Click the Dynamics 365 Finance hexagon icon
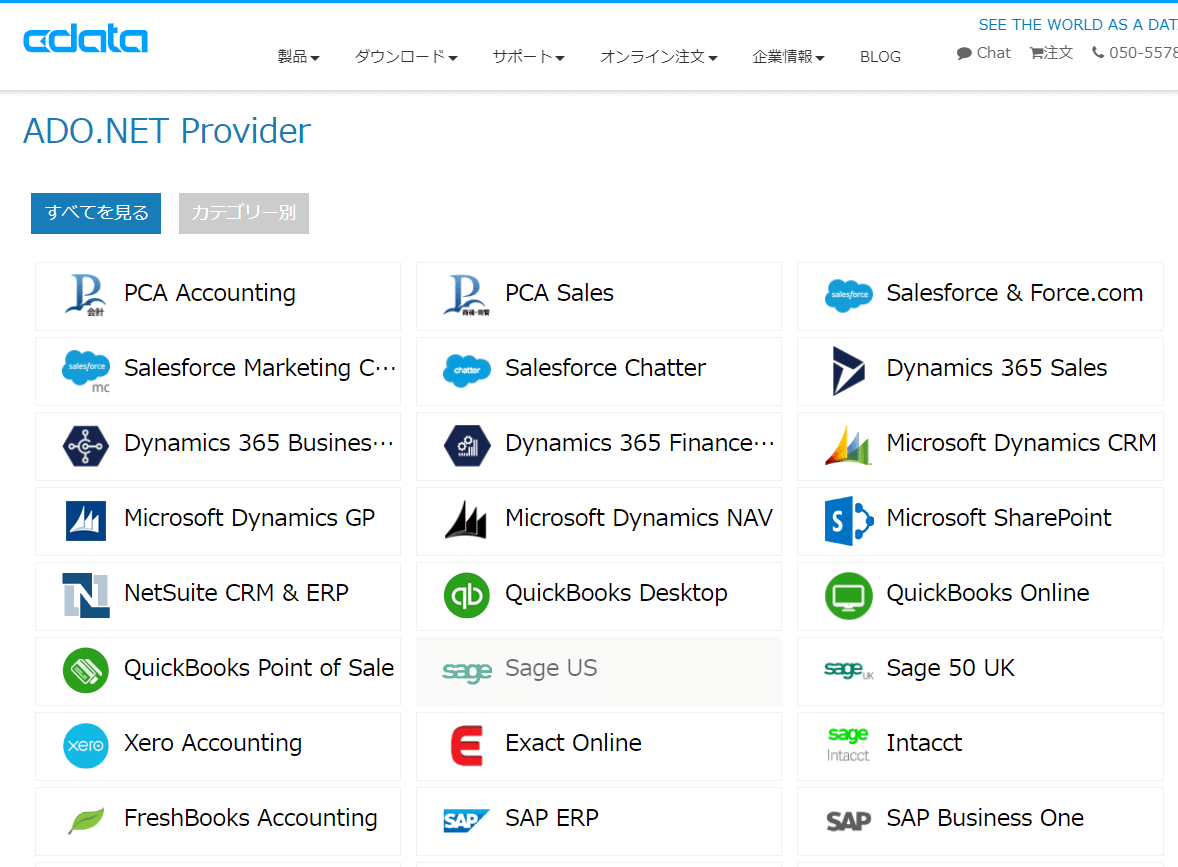The image size is (1178, 867). pyautogui.click(x=467, y=446)
